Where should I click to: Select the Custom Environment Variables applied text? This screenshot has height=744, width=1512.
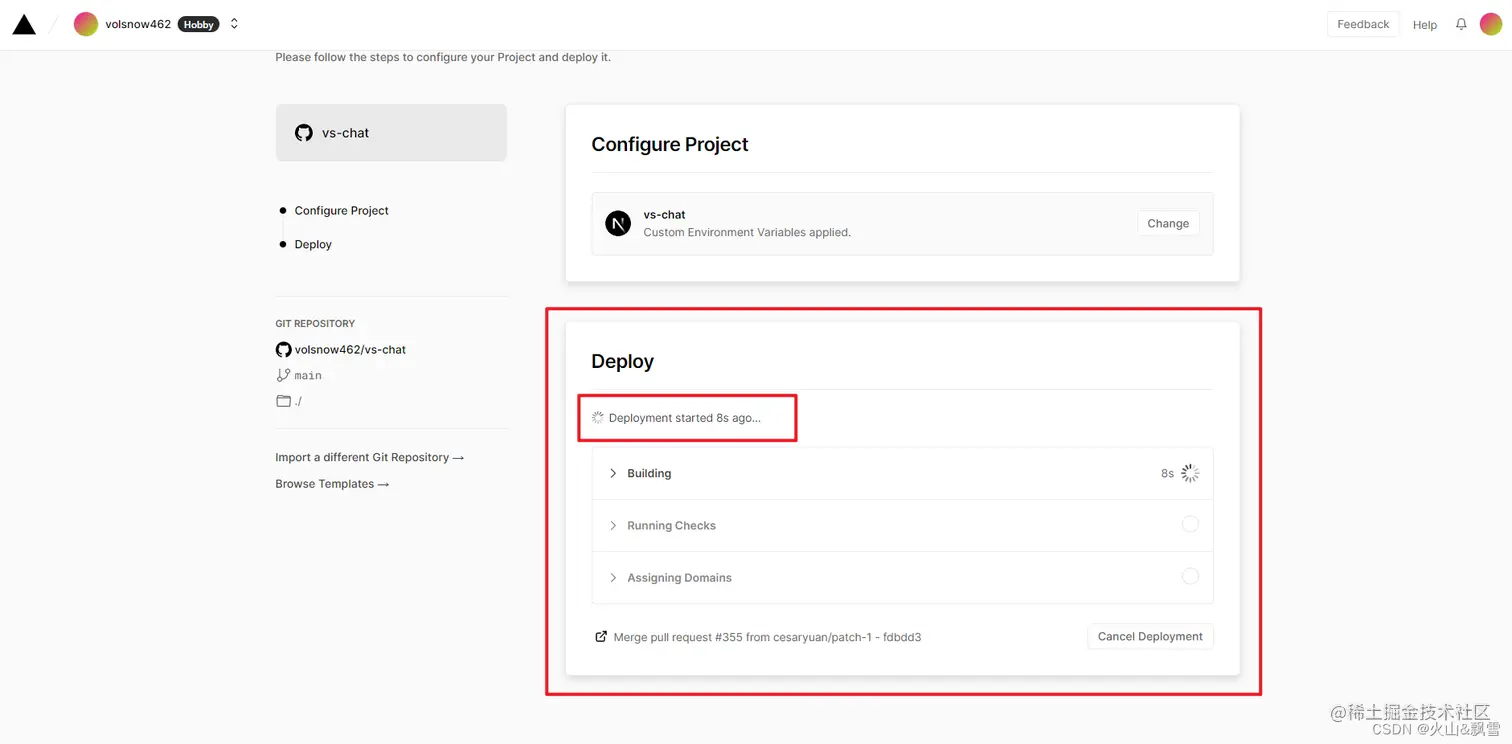pyautogui.click(x=747, y=232)
